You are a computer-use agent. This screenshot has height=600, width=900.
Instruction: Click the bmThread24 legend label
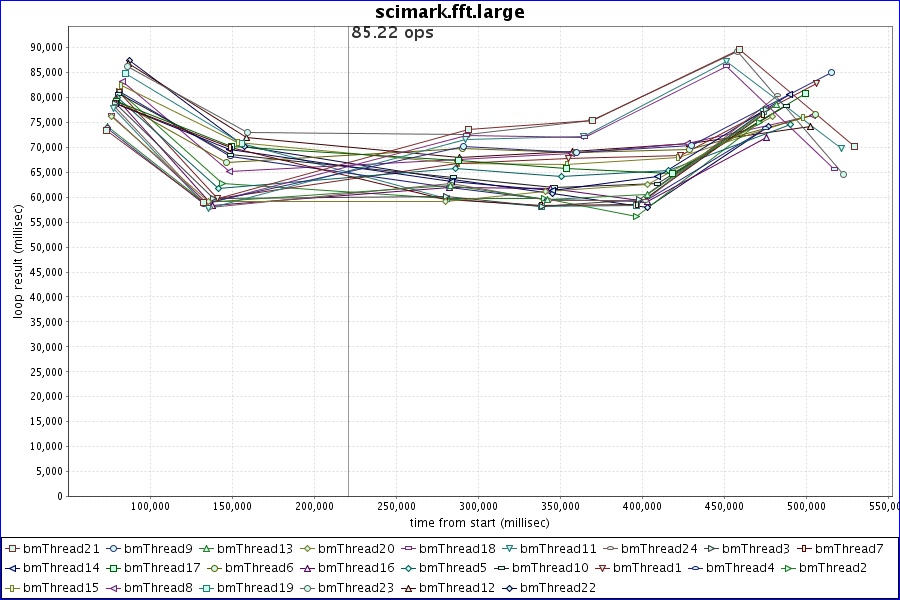click(660, 548)
